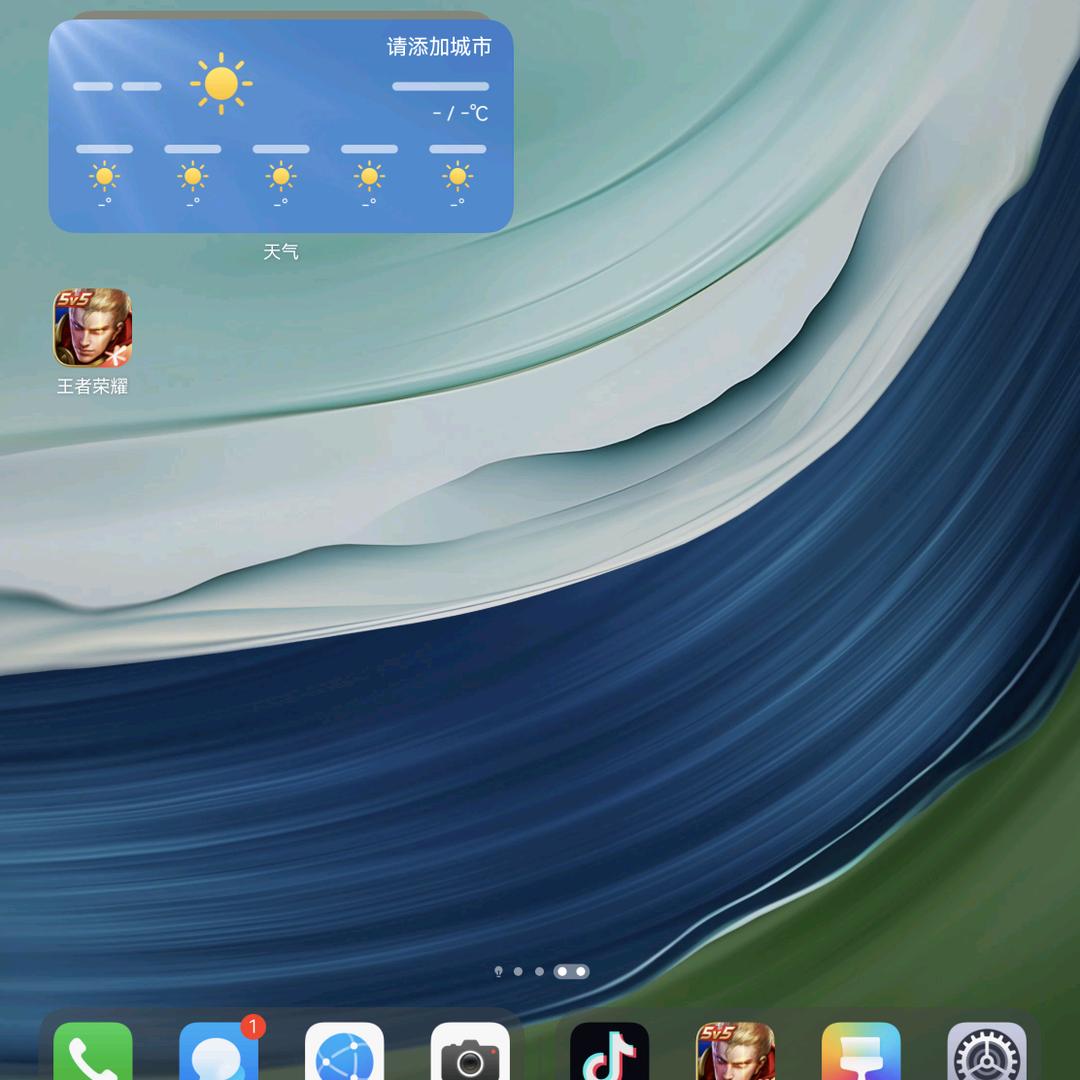Tap the "- / -℃" temperature reading
The height and width of the screenshot is (1080, 1080).
460,114
